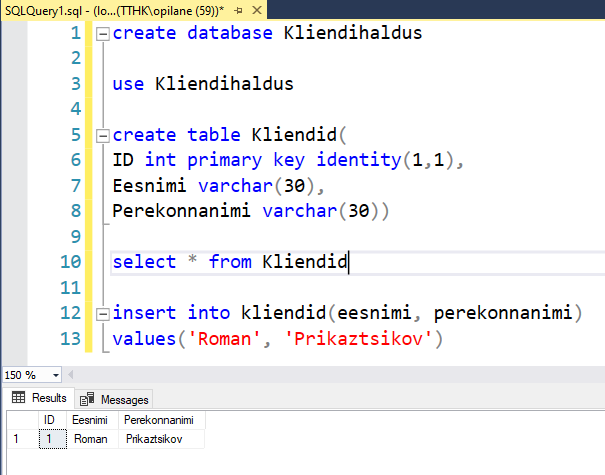Click the ID cell containing 1
Screen dimensions: 605x475
pyautogui.click(x=50, y=439)
